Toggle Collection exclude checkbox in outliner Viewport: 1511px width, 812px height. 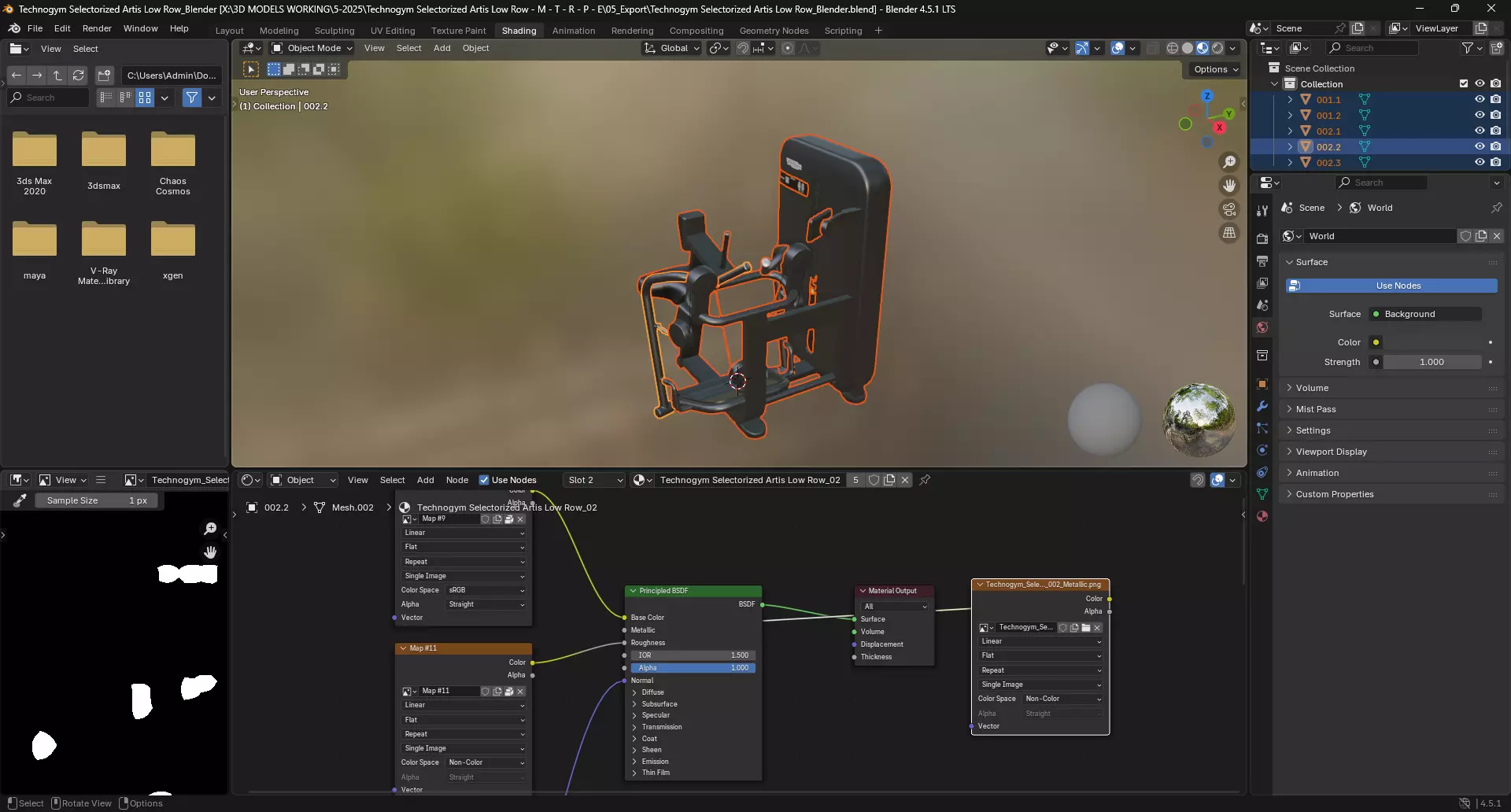(1464, 84)
